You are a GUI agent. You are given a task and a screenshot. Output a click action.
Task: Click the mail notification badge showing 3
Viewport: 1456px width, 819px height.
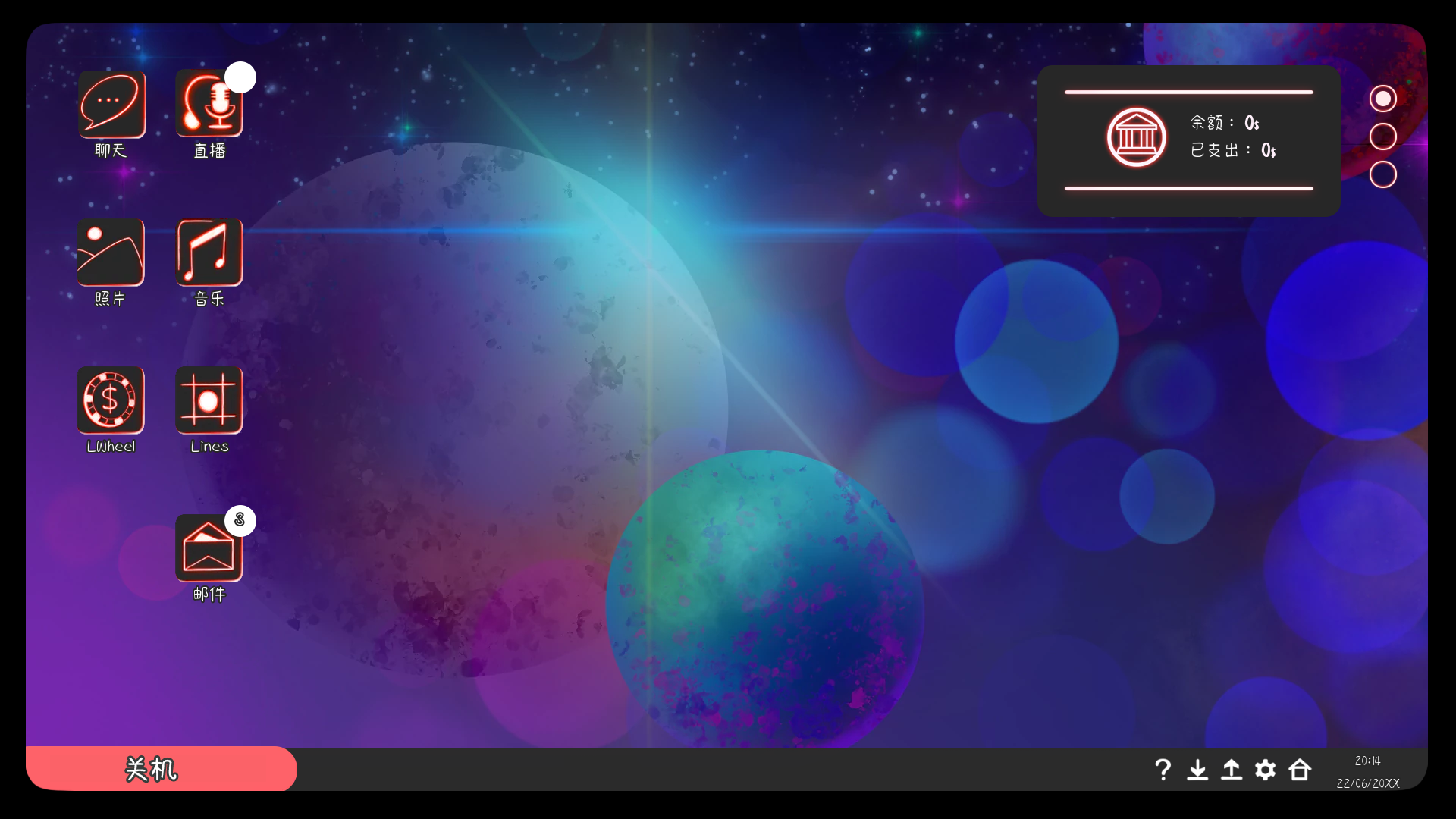240,520
